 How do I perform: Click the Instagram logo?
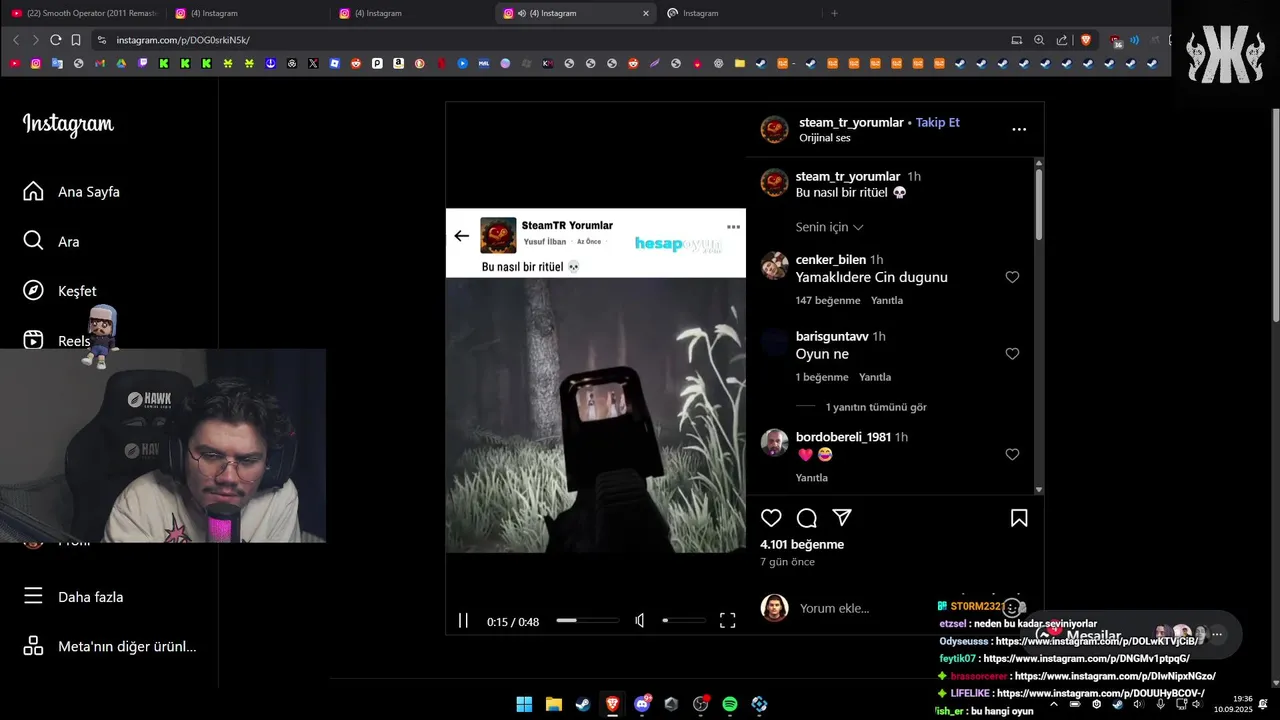point(68,124)
